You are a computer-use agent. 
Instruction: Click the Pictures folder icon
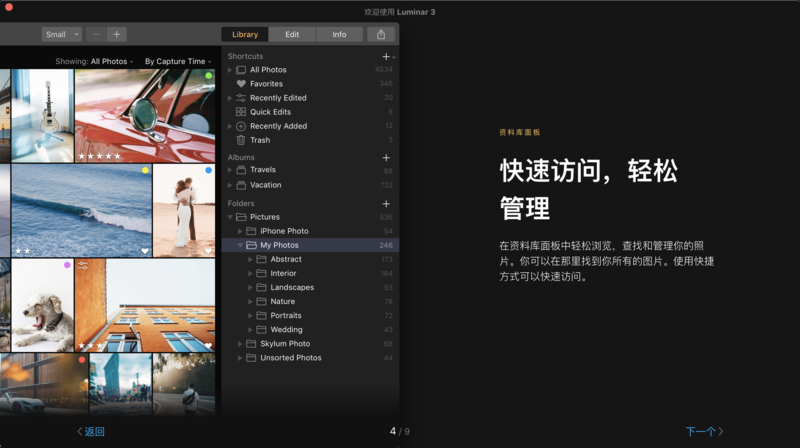click(x=241, y=217)
